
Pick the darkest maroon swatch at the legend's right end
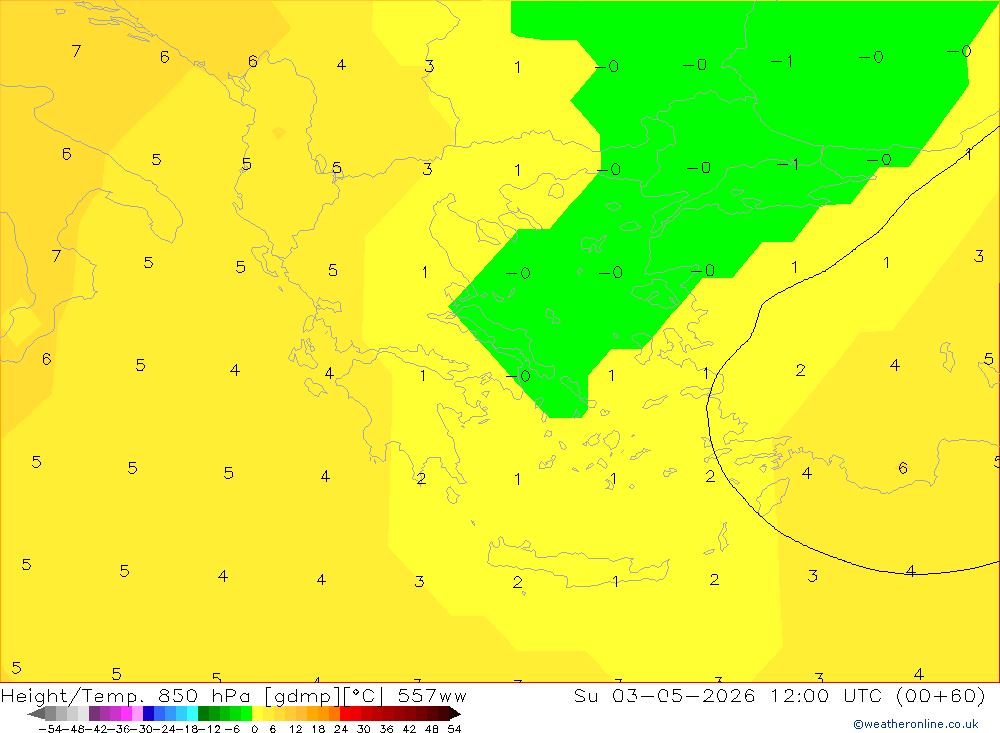tap(443, 713)
